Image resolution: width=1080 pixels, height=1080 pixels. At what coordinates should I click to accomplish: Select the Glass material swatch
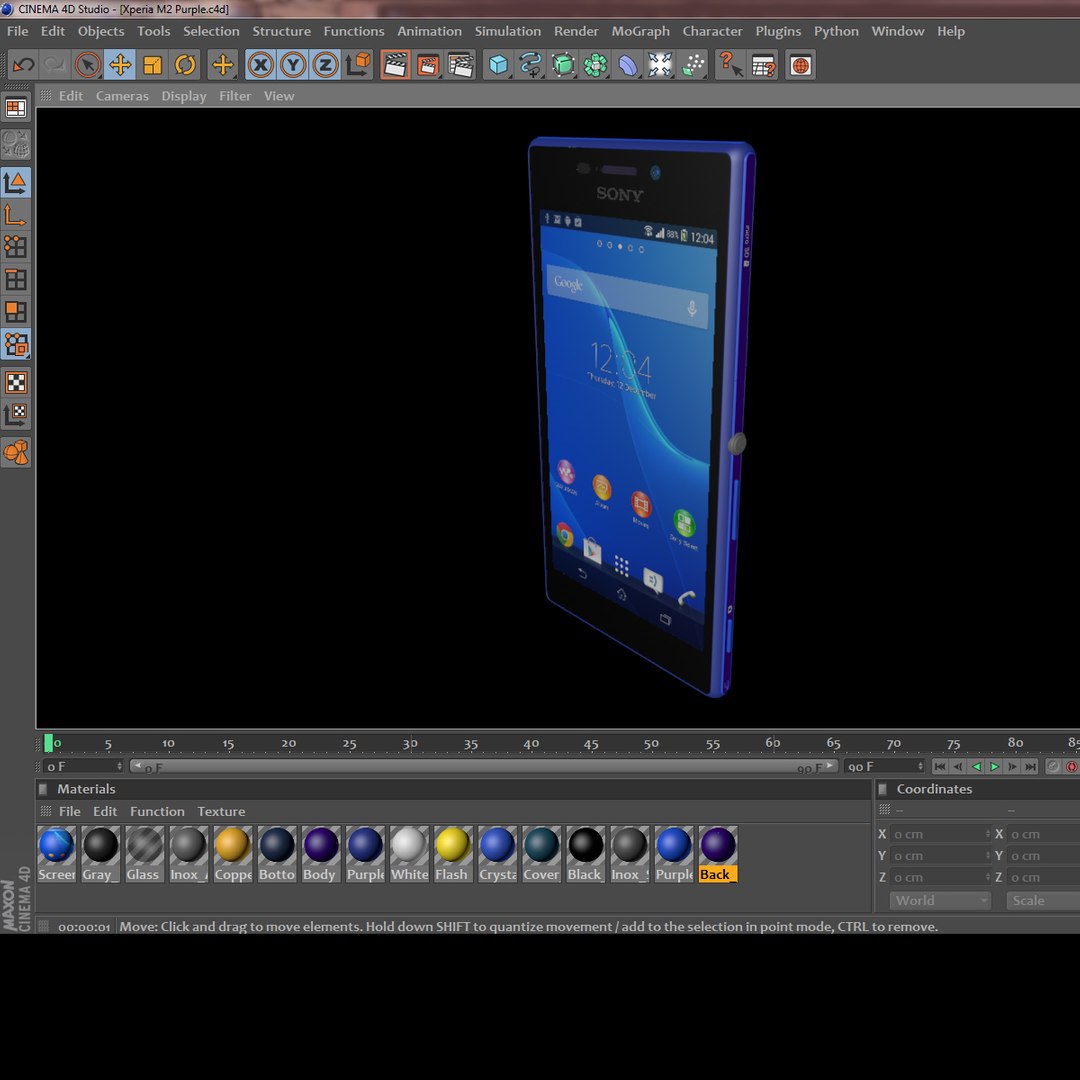click(145, 854)
